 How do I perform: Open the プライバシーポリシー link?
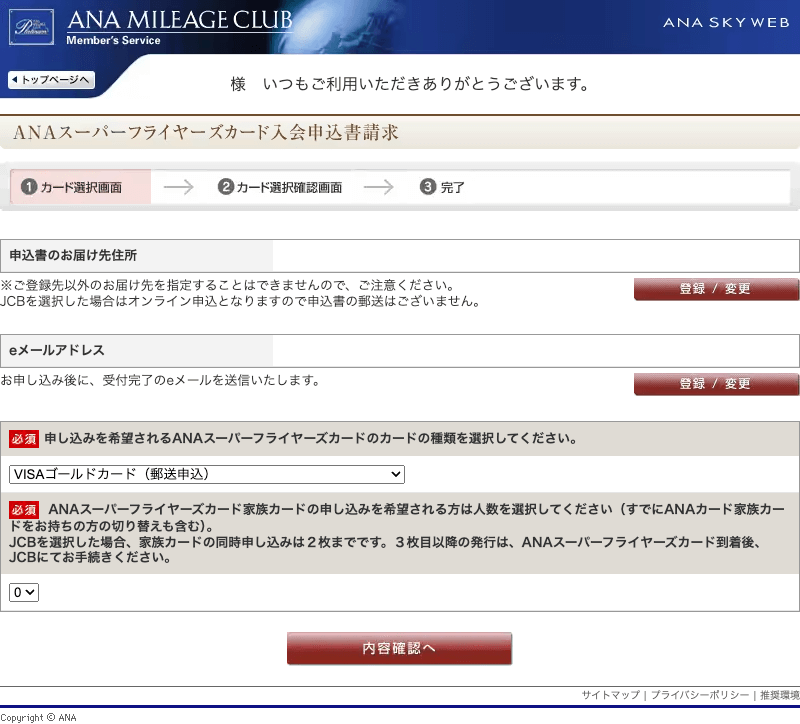(x=699, y=695)
